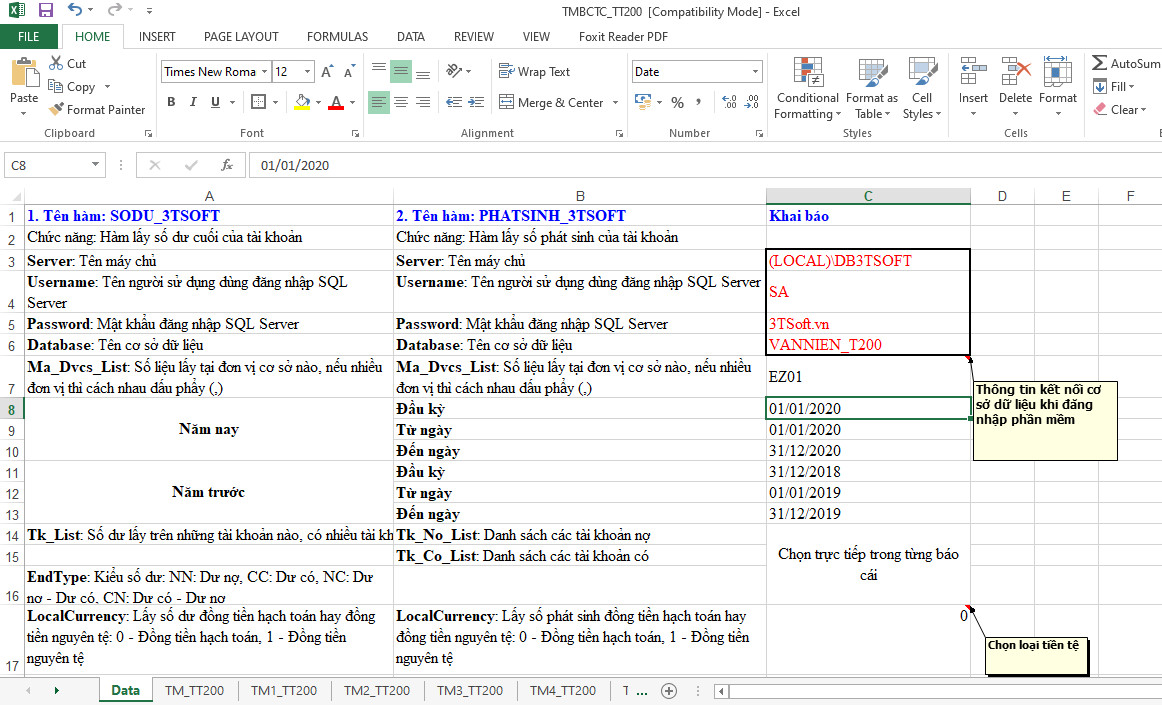This screenshot has width=1162, height=705.
Task: Open the Number format dialog launcher
Action: pyautogui.click(x=759, y=133)
